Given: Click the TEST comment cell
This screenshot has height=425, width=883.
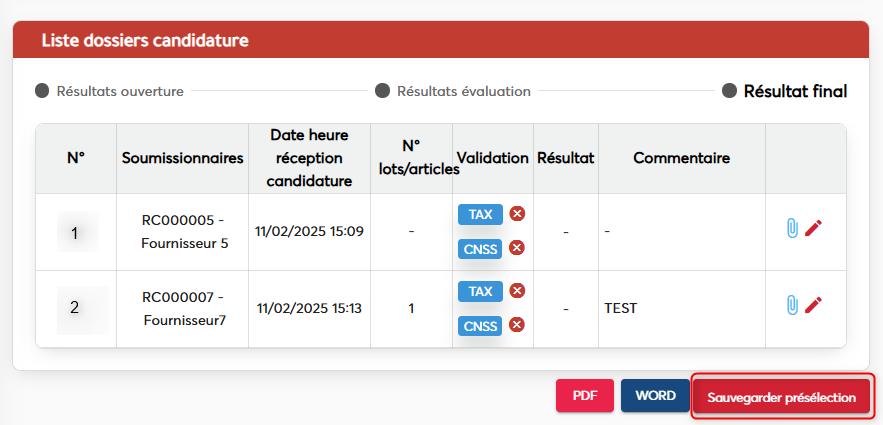Looking at the screenshot, I should pyautogui.click(x=621, y=308).
